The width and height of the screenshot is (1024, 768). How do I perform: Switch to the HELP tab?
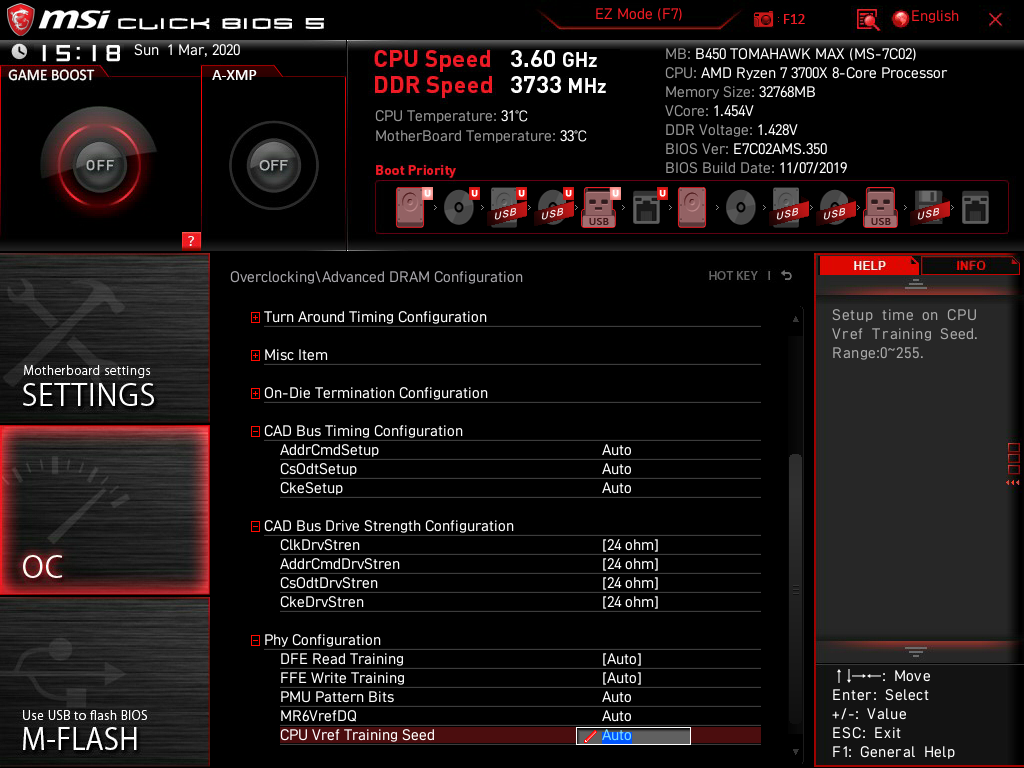click(869, 265)
